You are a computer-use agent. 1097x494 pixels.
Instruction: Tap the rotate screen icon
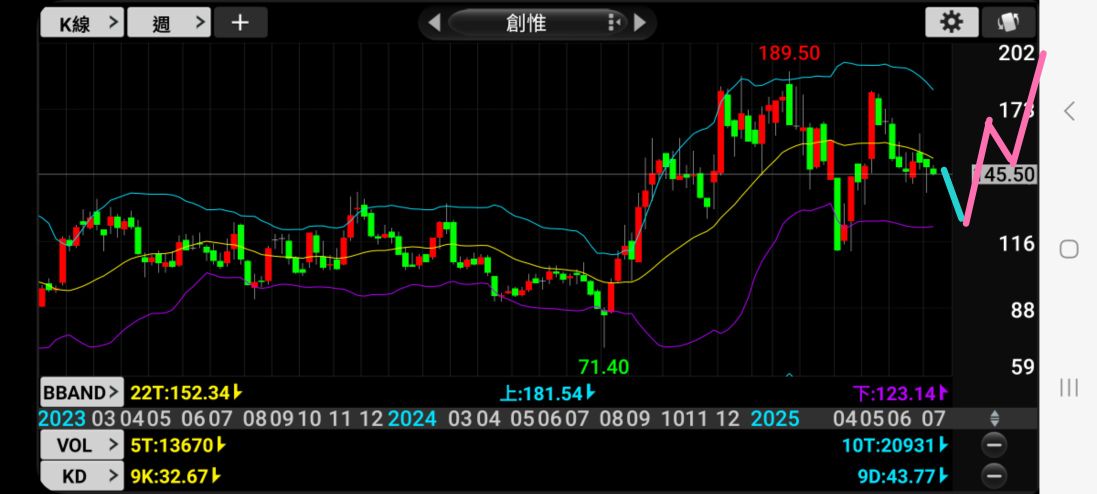pyautogui.click(x=1009, y=22)
